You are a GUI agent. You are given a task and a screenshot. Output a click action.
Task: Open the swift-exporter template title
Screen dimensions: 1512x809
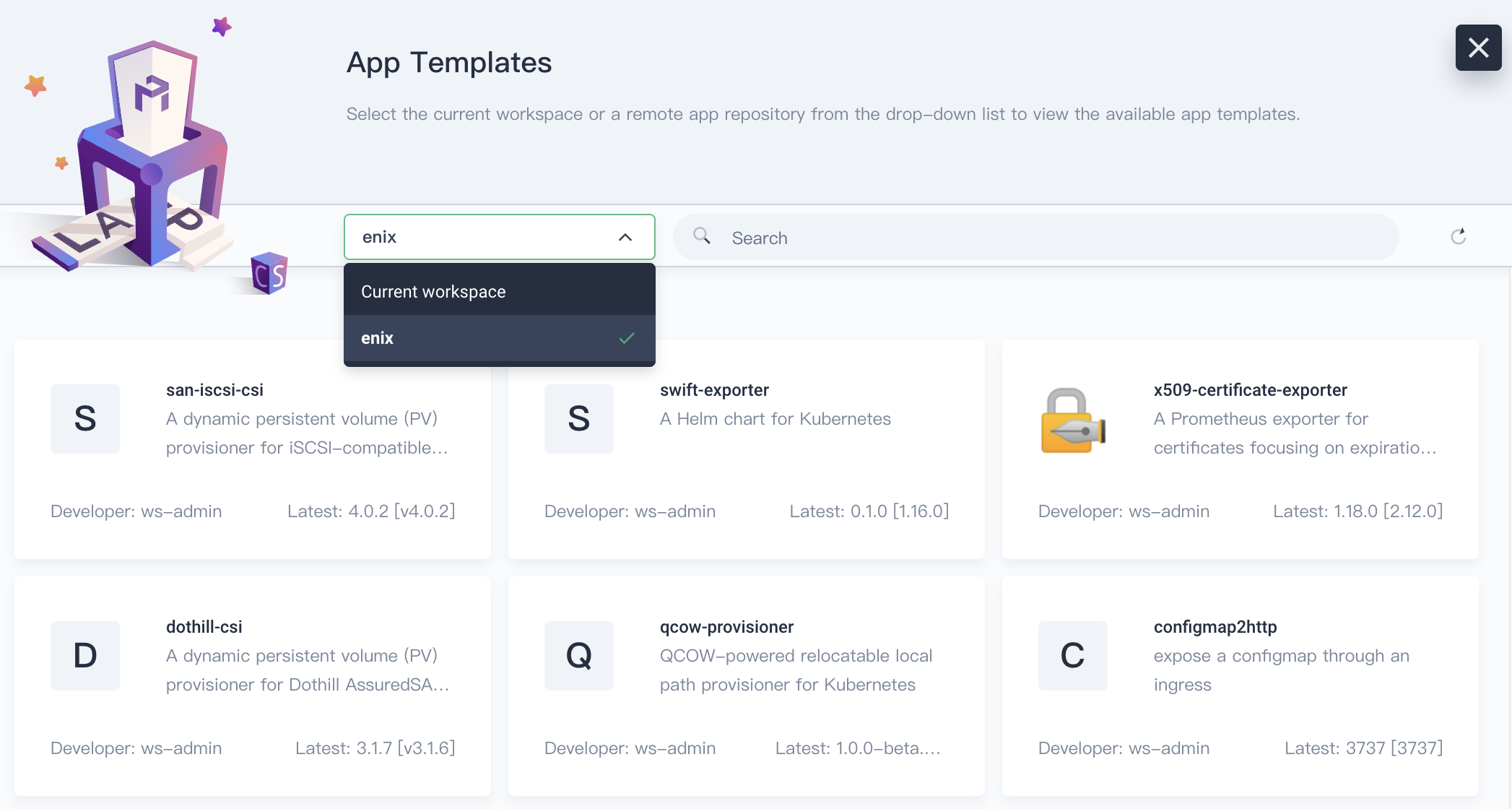tap(714, 390)
